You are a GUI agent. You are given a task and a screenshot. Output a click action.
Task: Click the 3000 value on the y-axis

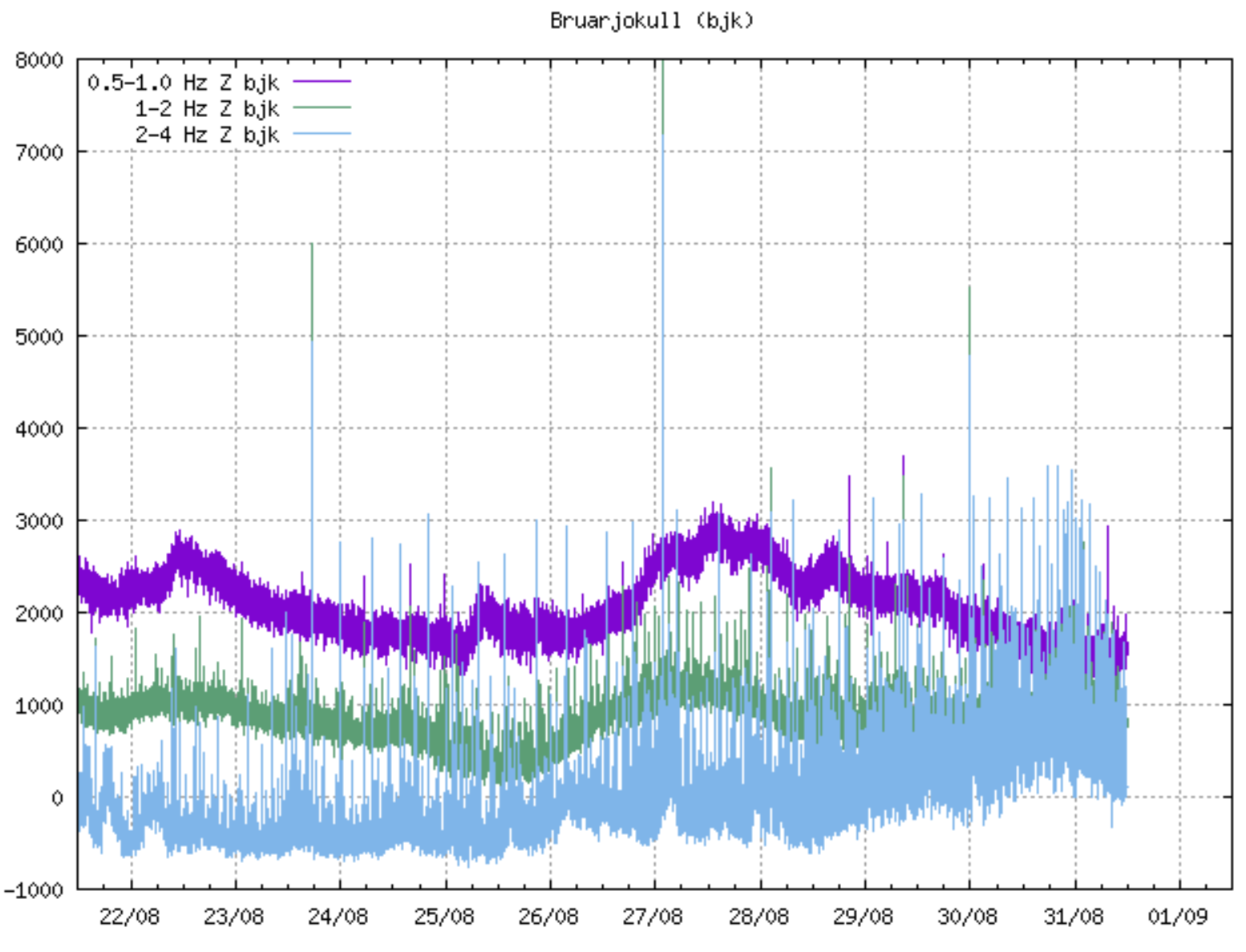pyautogui.click(x=38, y=521)
